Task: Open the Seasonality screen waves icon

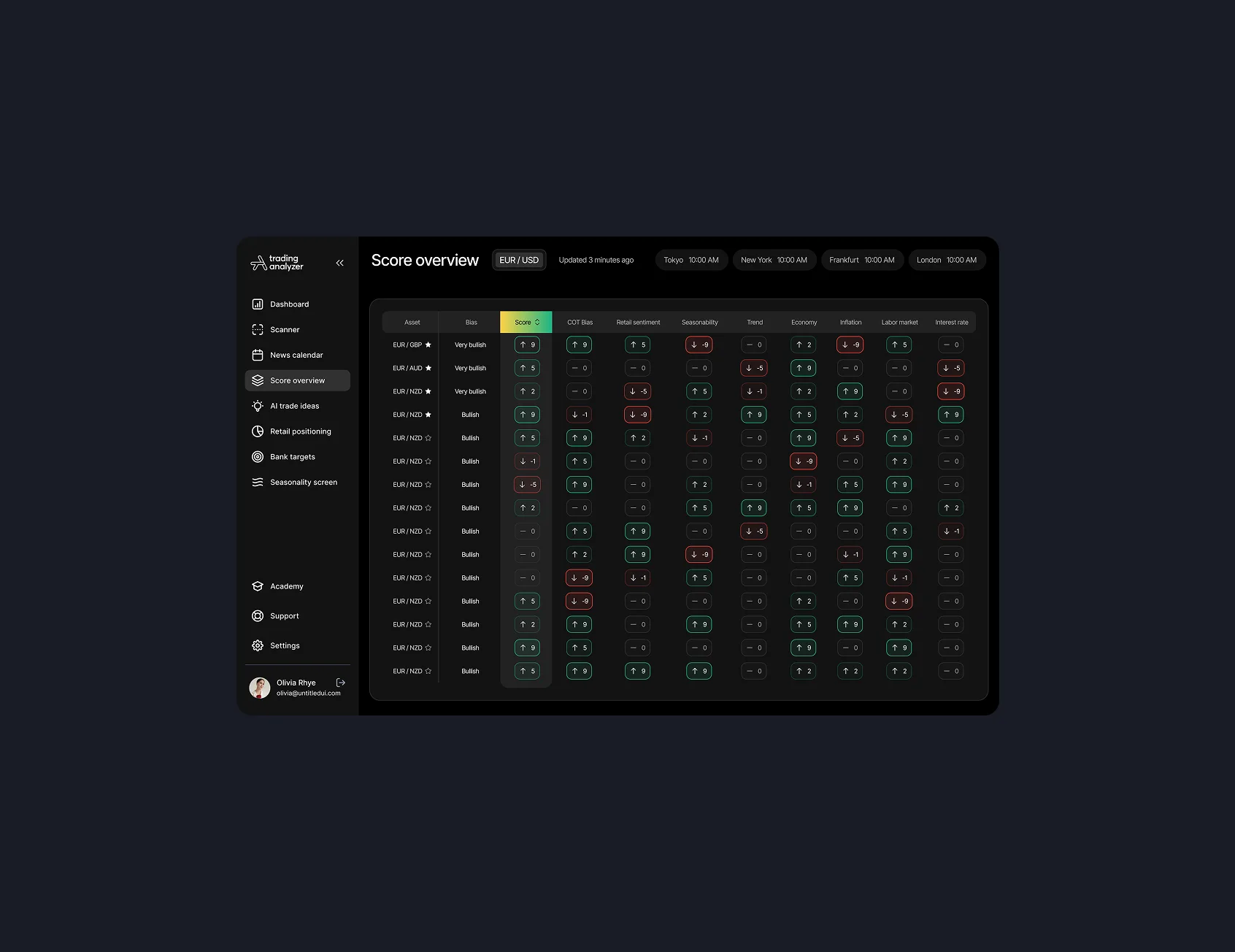Action: pos(258,483)
